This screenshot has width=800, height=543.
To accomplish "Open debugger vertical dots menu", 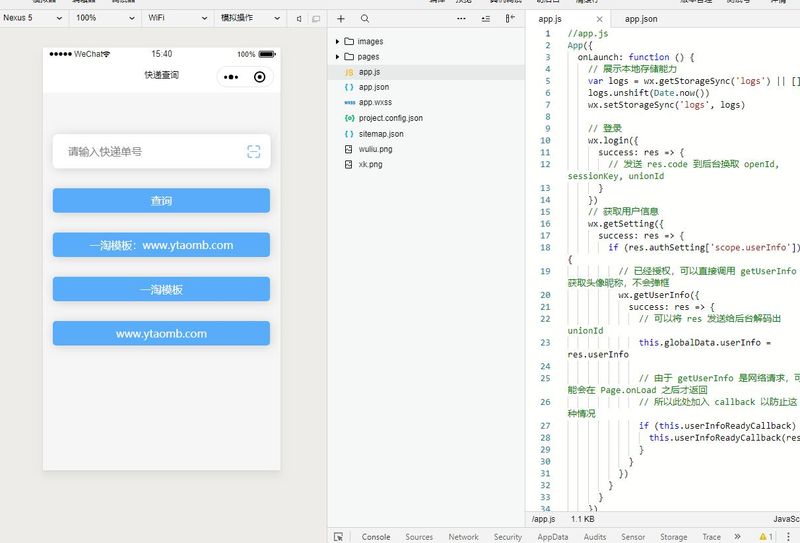I will click(x=788, y=537).
